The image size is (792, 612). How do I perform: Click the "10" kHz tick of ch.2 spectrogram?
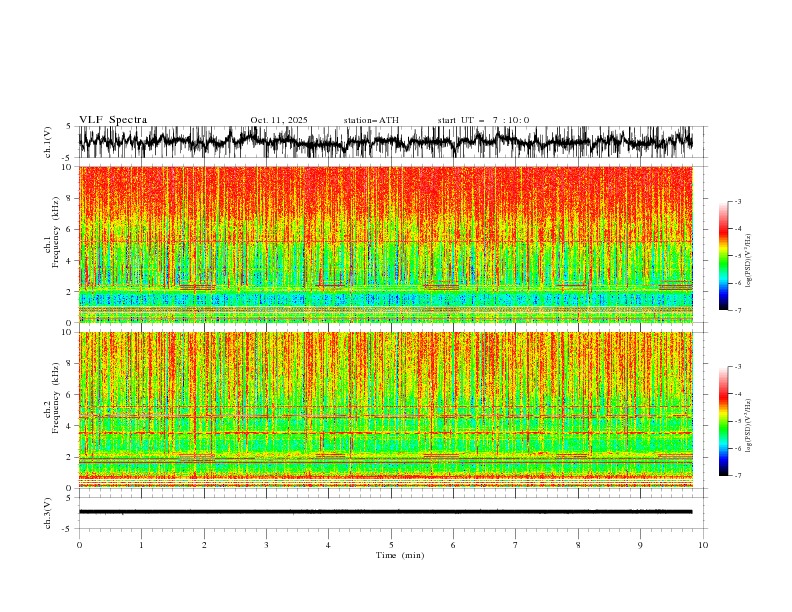(66, 332)
